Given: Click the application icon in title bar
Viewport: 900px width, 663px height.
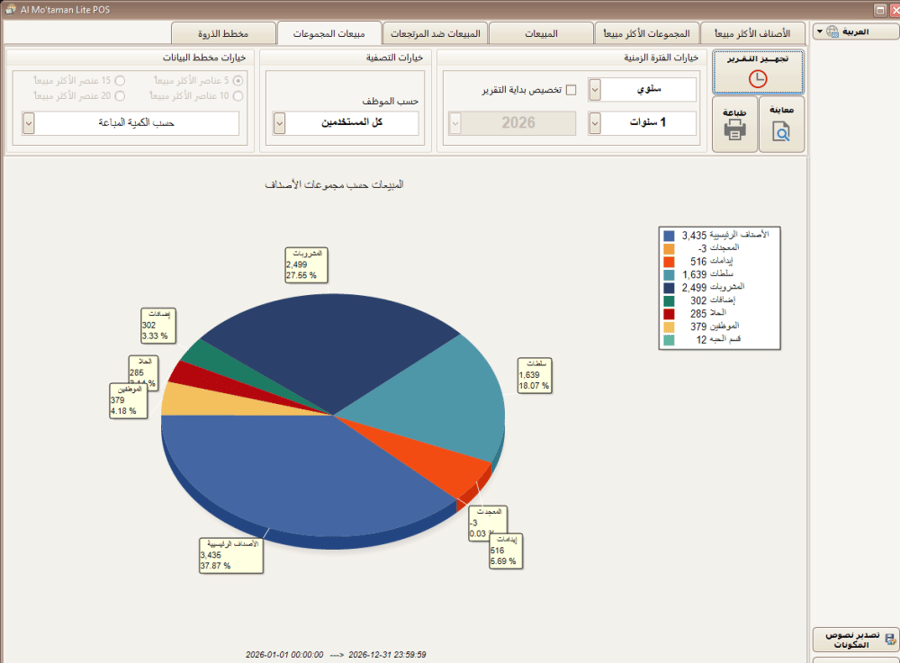Looking at the screenshot, I should pos(10,9).
